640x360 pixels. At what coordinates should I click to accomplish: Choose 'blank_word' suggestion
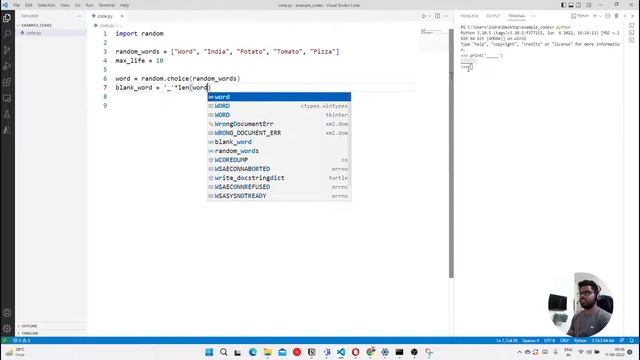coord(279,142)
